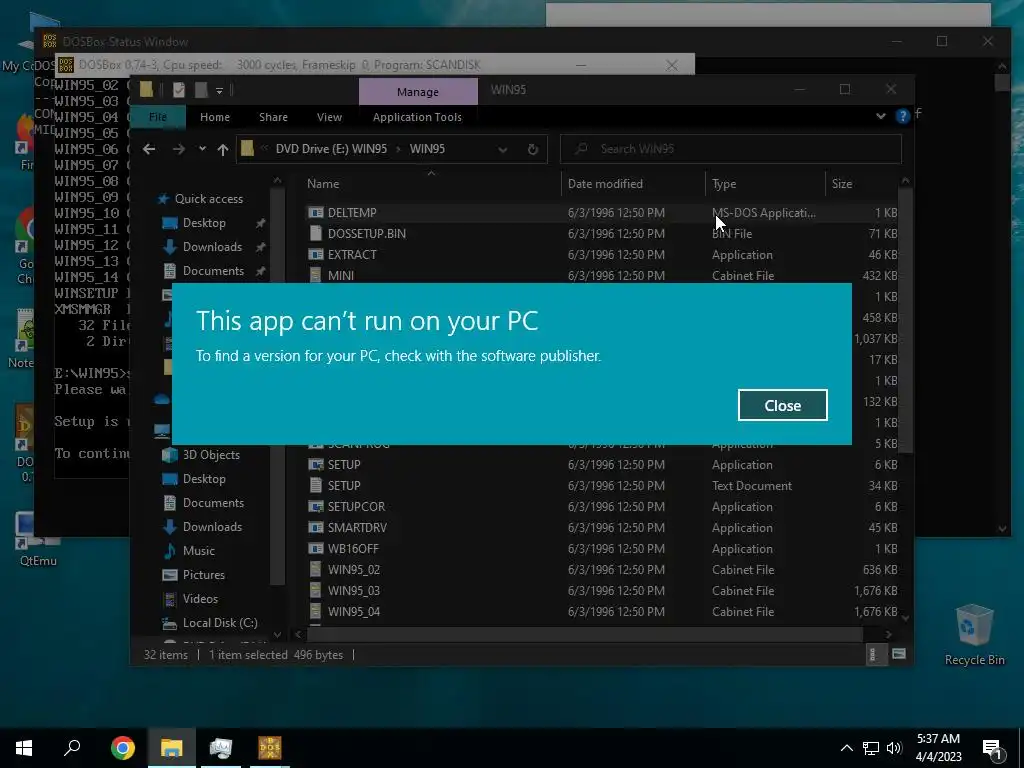Click the Search WIN95 field
The width and height of the screenshot is (1024, 768).
coord(731,149)
